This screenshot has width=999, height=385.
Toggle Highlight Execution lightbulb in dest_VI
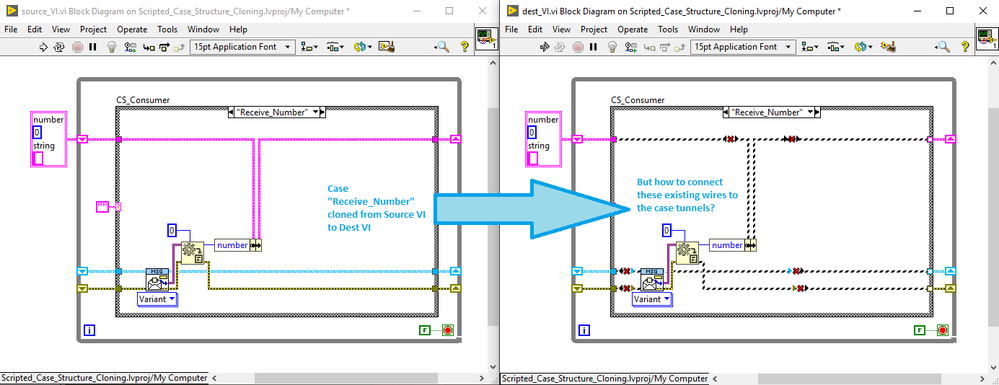[613, 47]
